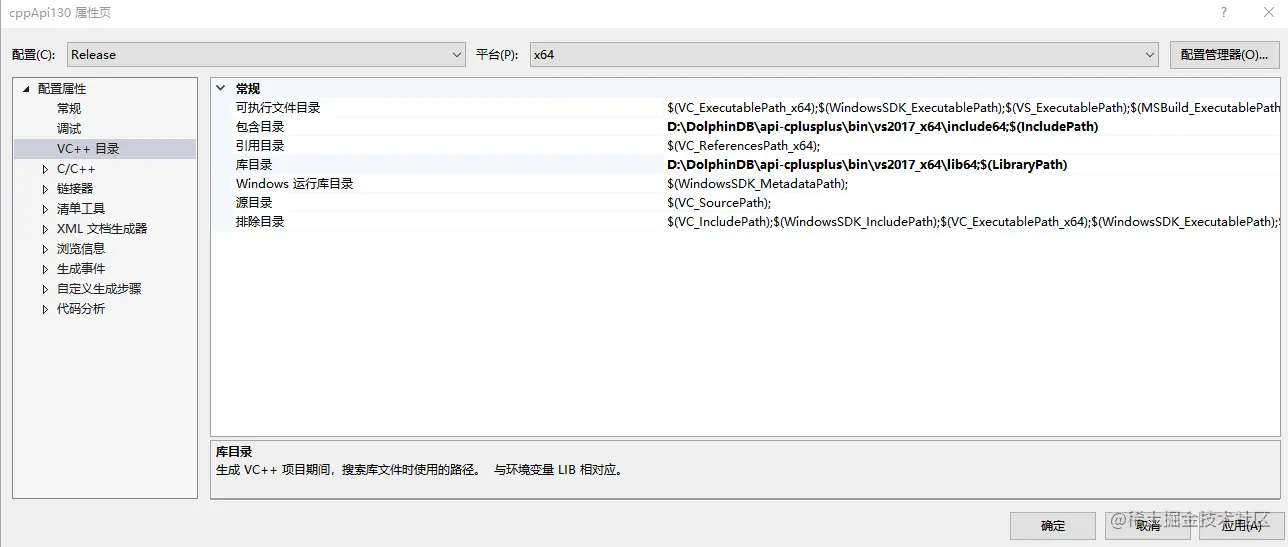Select the 引用目录 property row
Image resolution: width=1288 pixels, height=547 pixels.
pyautogui.click(x=745, y=146)
